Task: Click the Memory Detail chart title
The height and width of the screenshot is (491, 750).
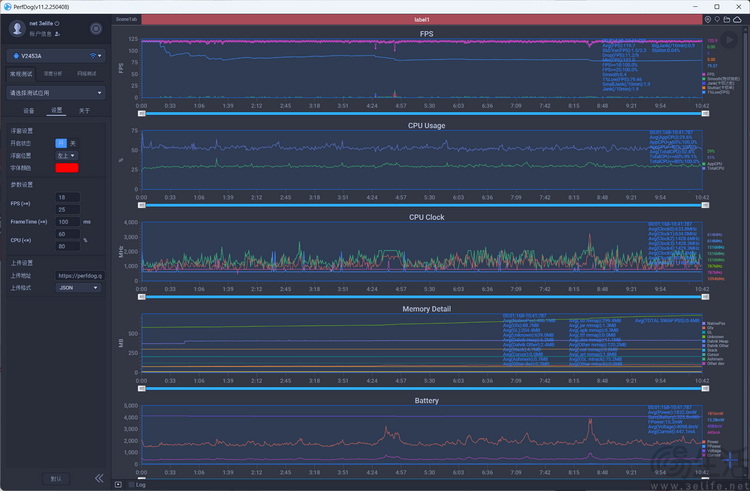Action: [426, 309]
